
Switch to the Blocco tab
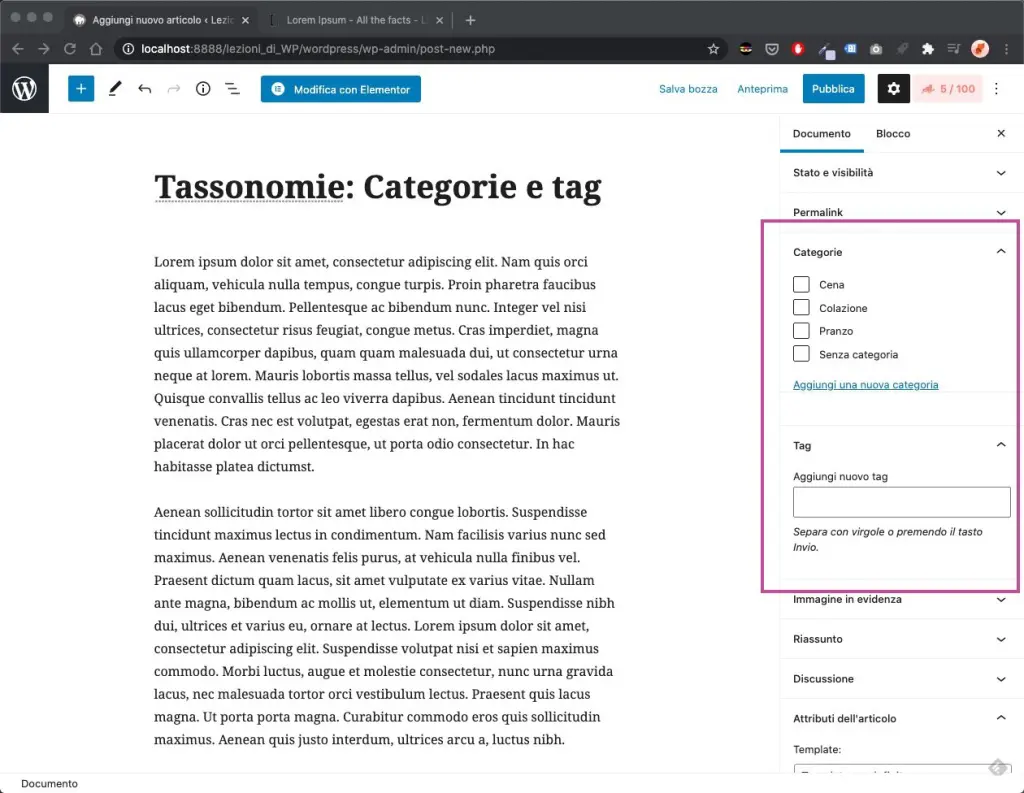point(893,133)
